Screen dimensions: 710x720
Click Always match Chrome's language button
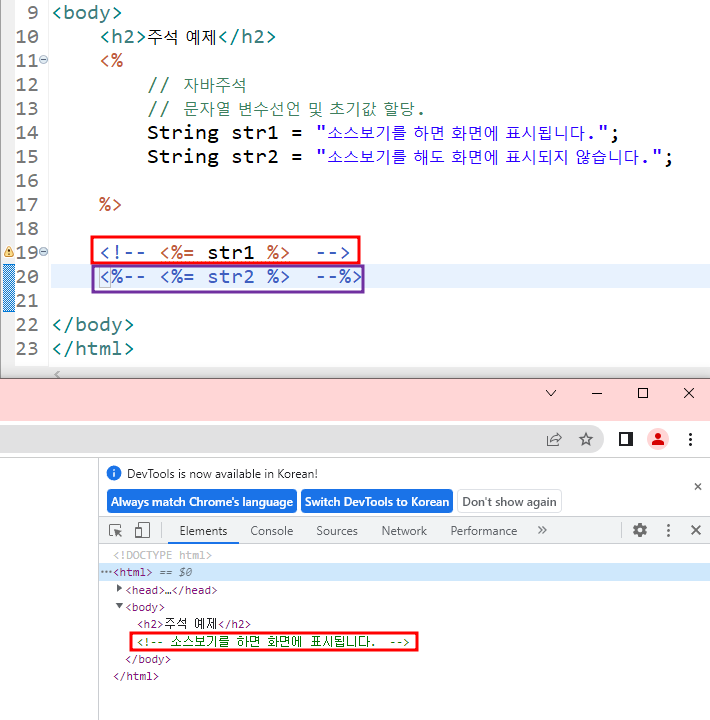(202, 501)
